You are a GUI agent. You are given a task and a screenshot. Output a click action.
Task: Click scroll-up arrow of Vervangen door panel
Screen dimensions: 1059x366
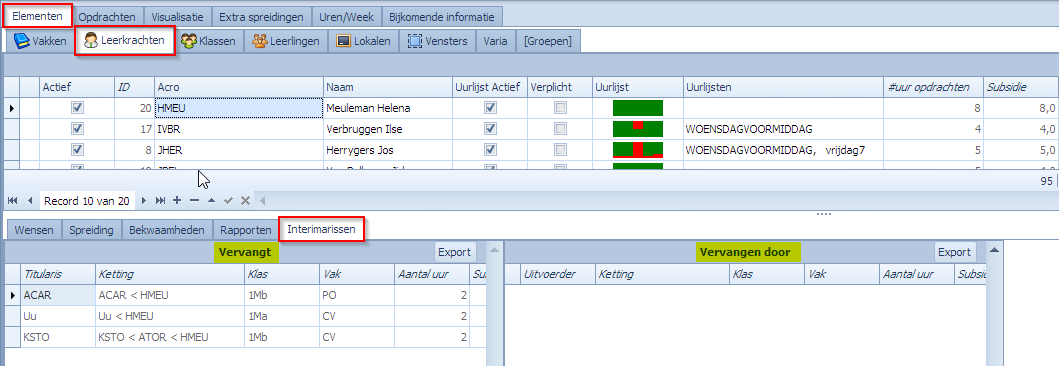(x=994, y=251)
